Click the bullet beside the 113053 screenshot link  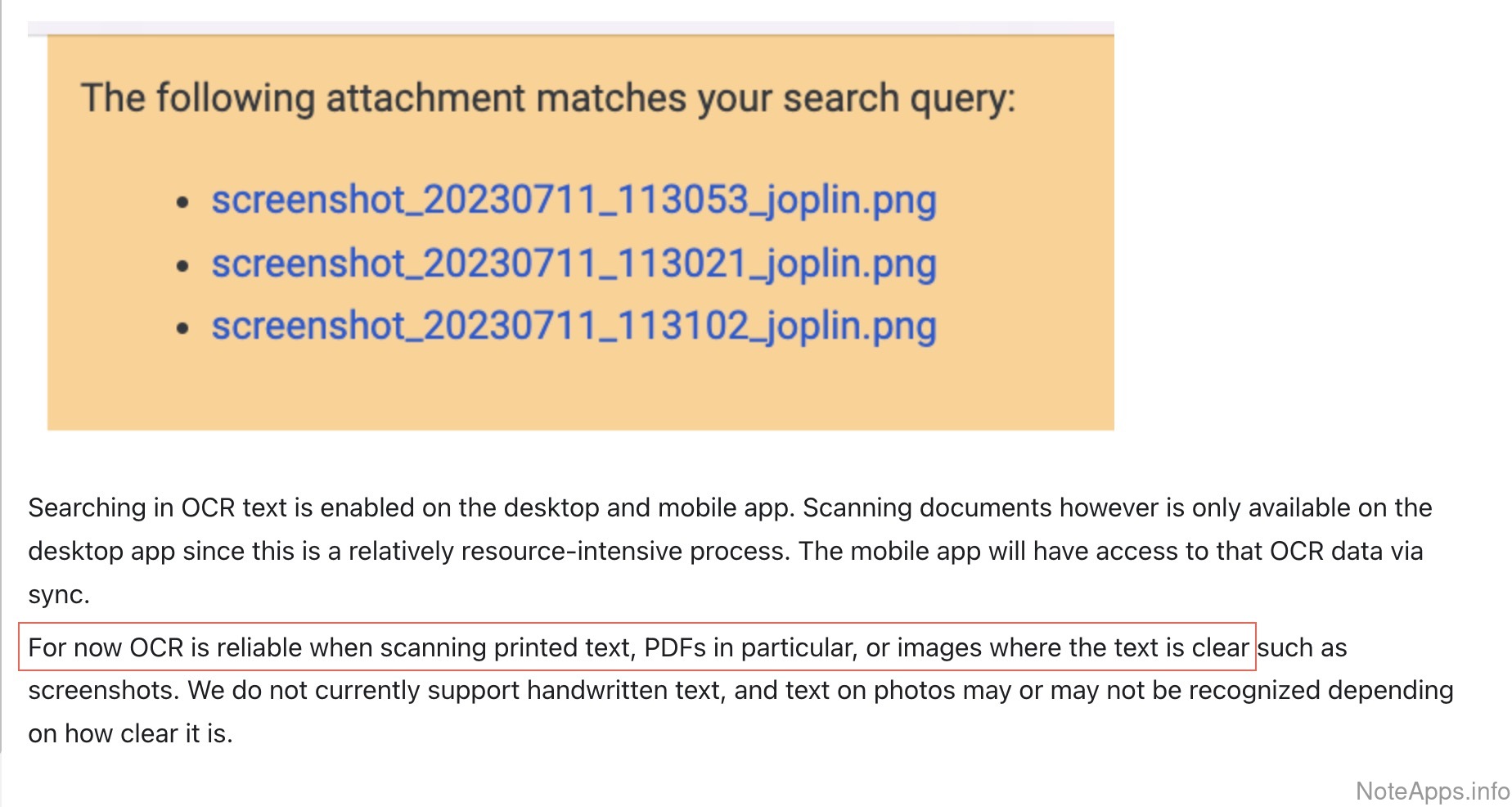(x=182, y=202)
